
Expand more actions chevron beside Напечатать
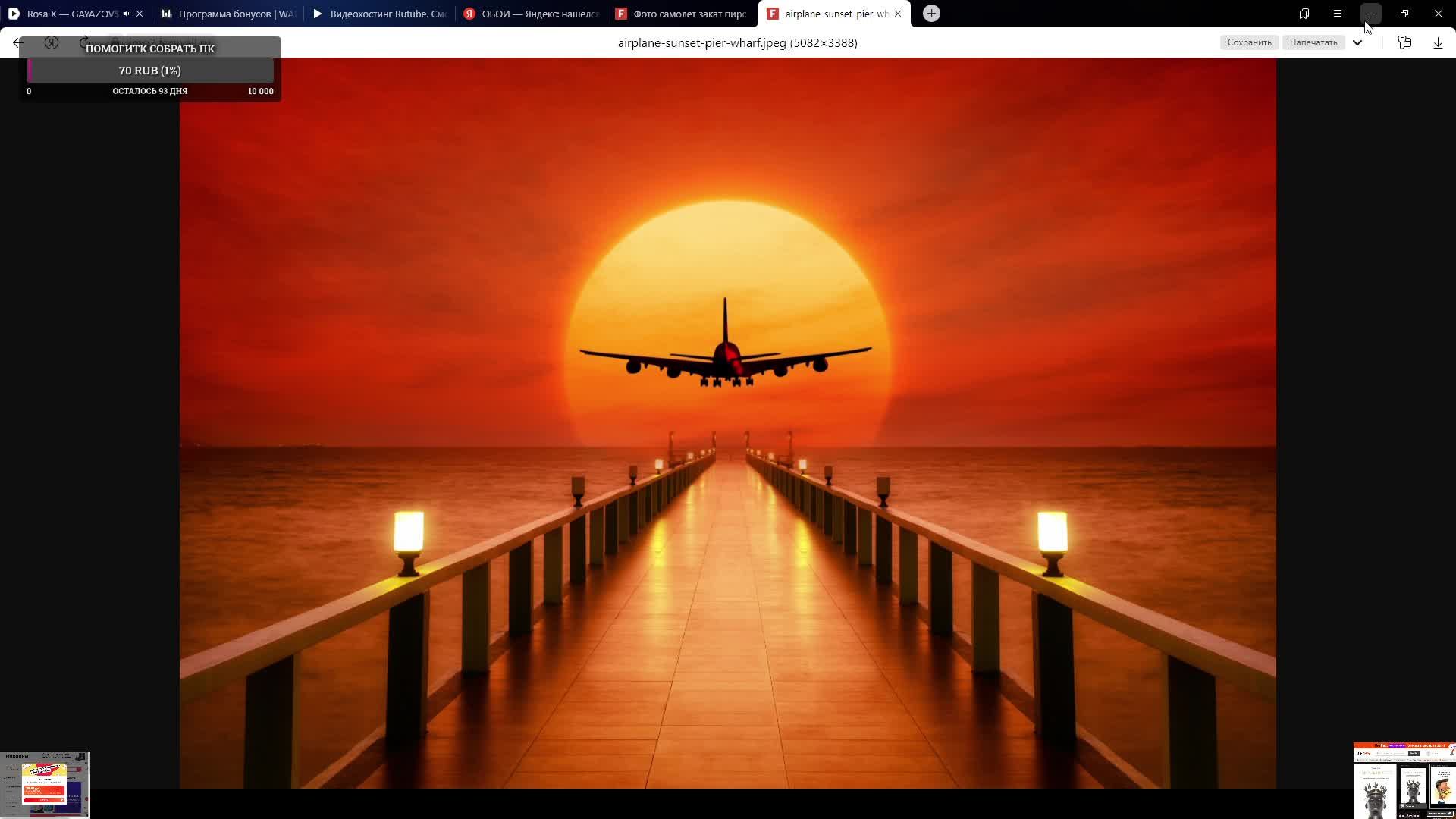(x=1357, y=43)
